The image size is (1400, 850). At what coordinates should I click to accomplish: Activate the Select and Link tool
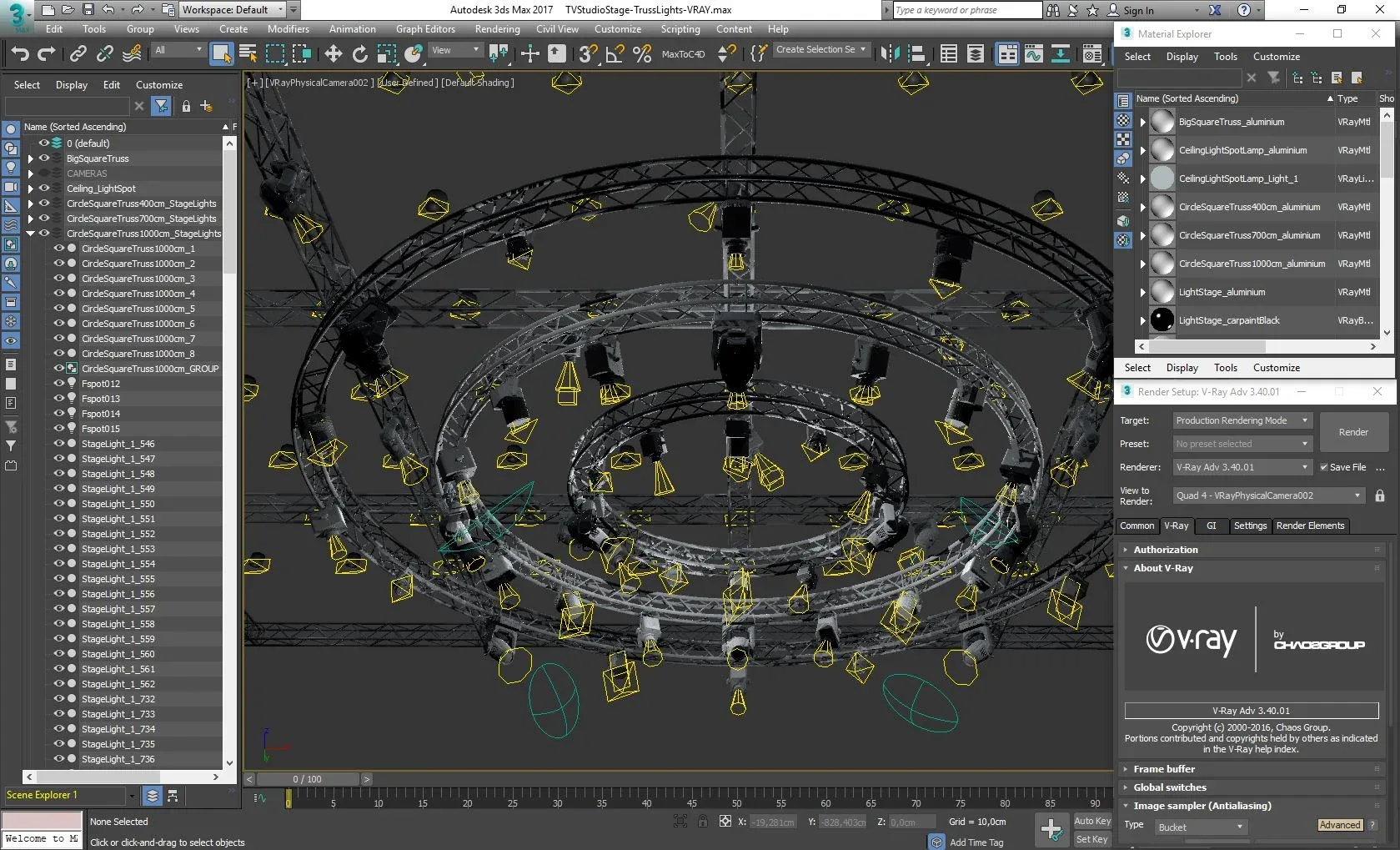coord(78,54)
